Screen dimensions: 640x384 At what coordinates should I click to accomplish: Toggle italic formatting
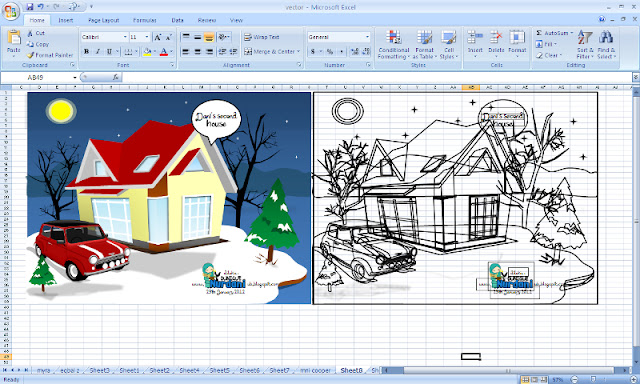click(x=98, y=51)
